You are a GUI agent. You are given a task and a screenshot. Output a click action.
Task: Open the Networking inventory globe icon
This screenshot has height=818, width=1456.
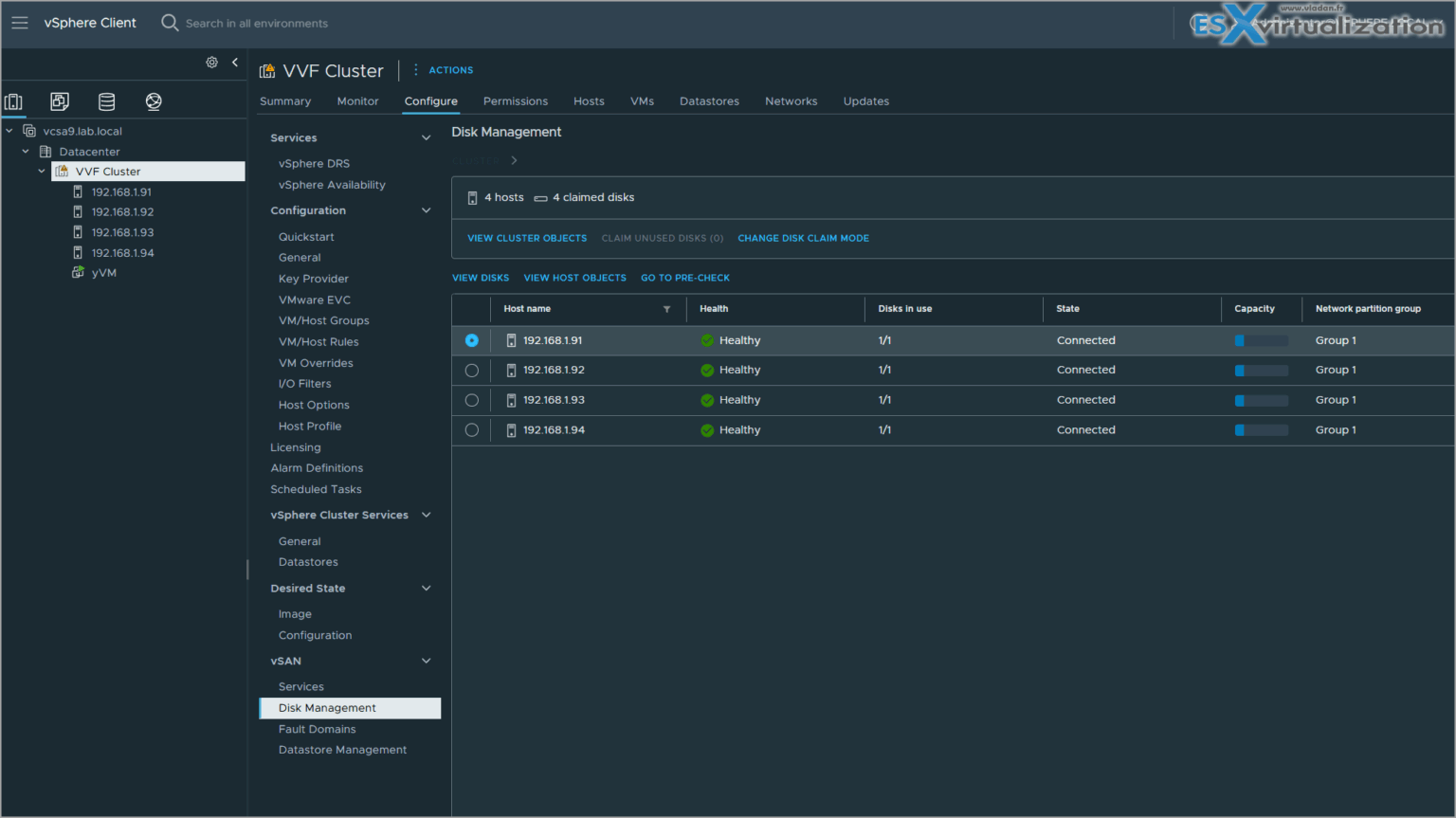coord(153,100)
